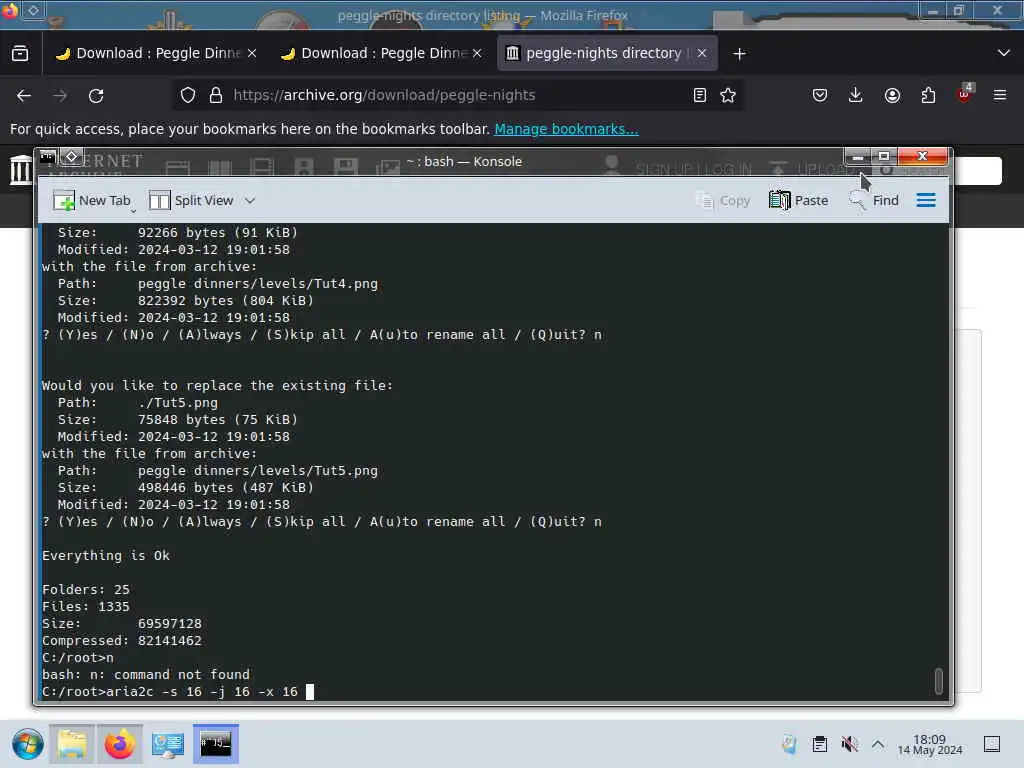Open the system settings taskbar icon
1024x768 pixels.
(168, 744)
